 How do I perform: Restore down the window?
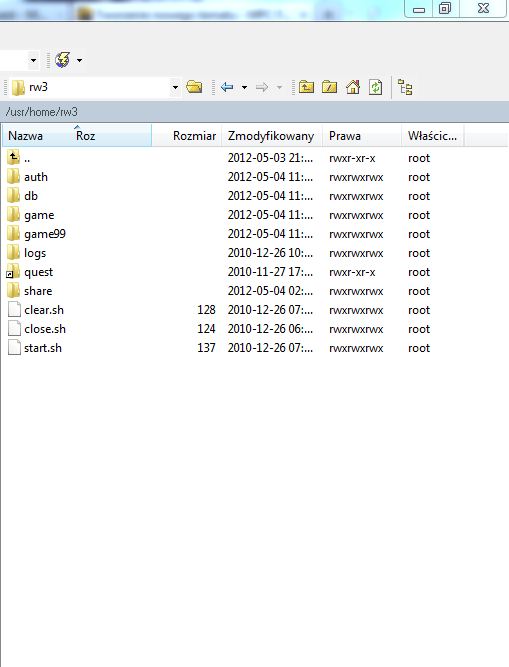point(445,9)
